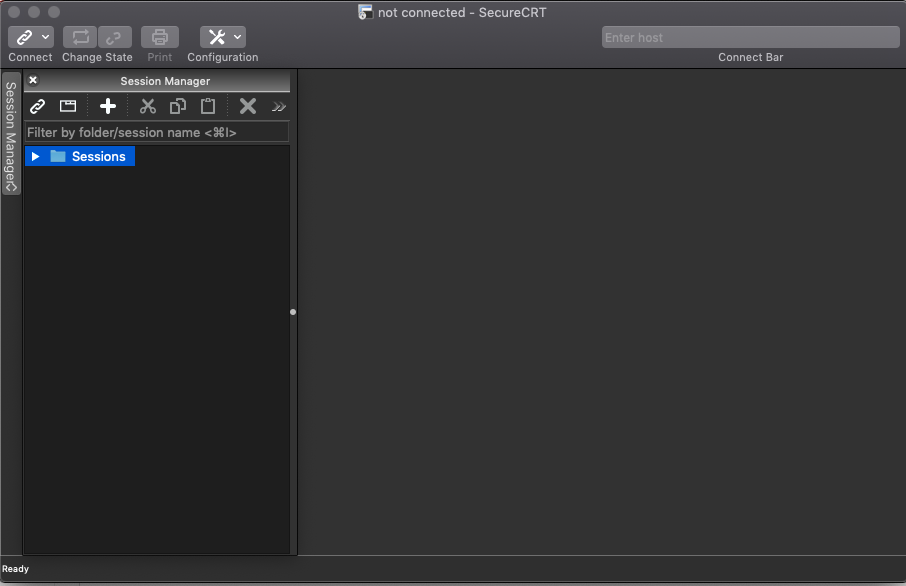Open Configuration using the wrench icon
The width and height of the screenshot is (906, 586).
point(216,36)
